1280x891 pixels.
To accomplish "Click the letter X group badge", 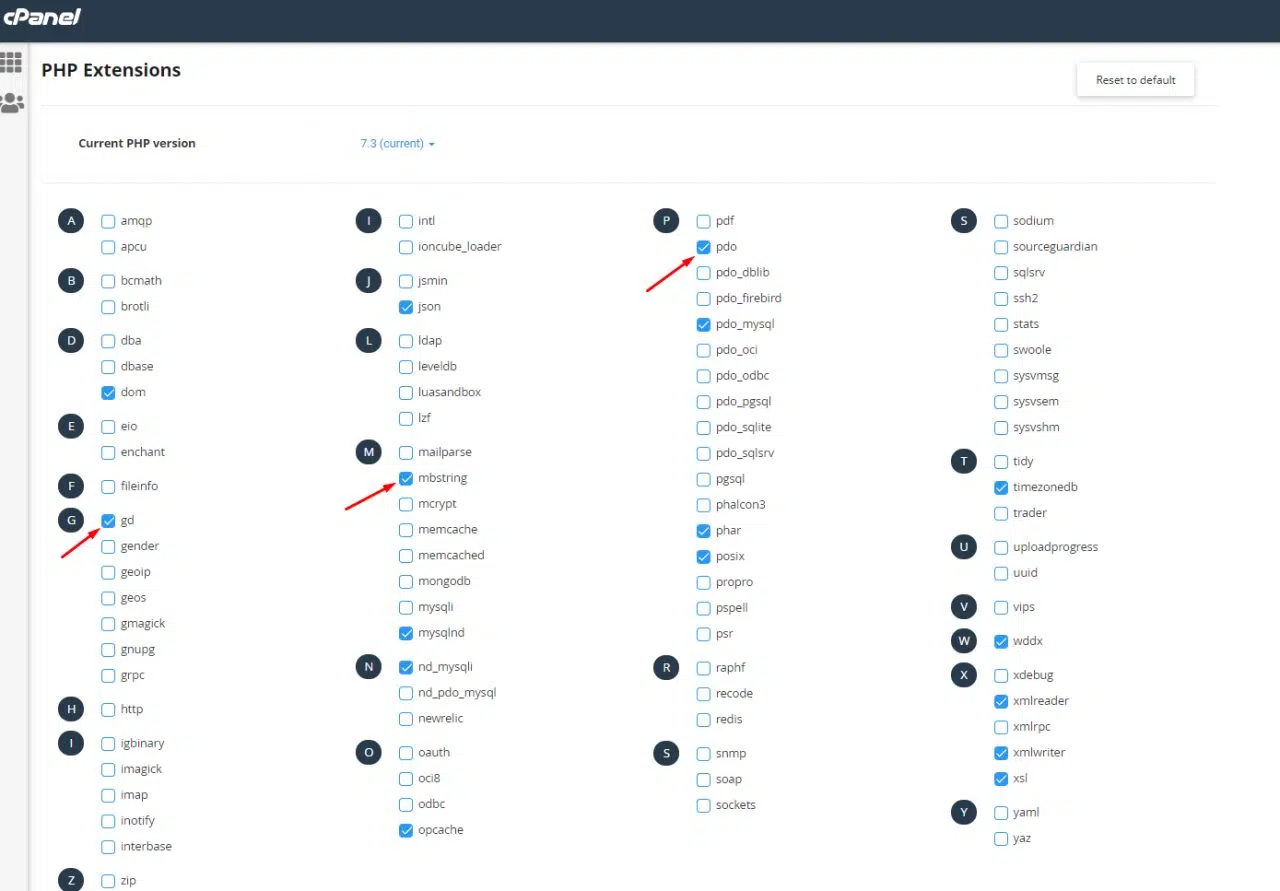I will tap(964, 675).
